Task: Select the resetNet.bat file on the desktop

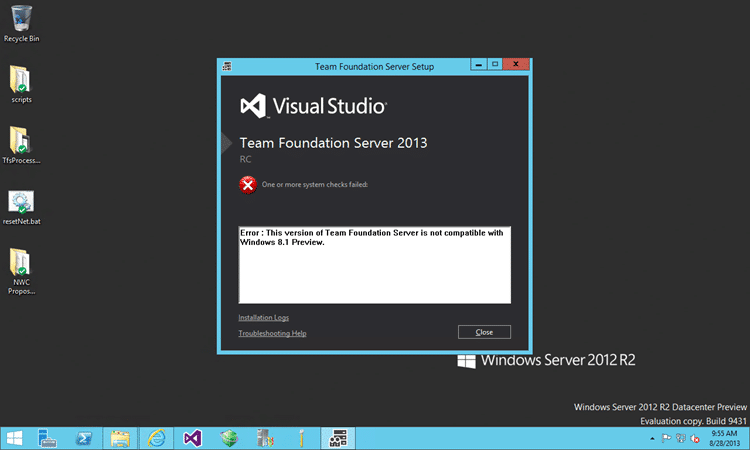Action: [22, 208]
